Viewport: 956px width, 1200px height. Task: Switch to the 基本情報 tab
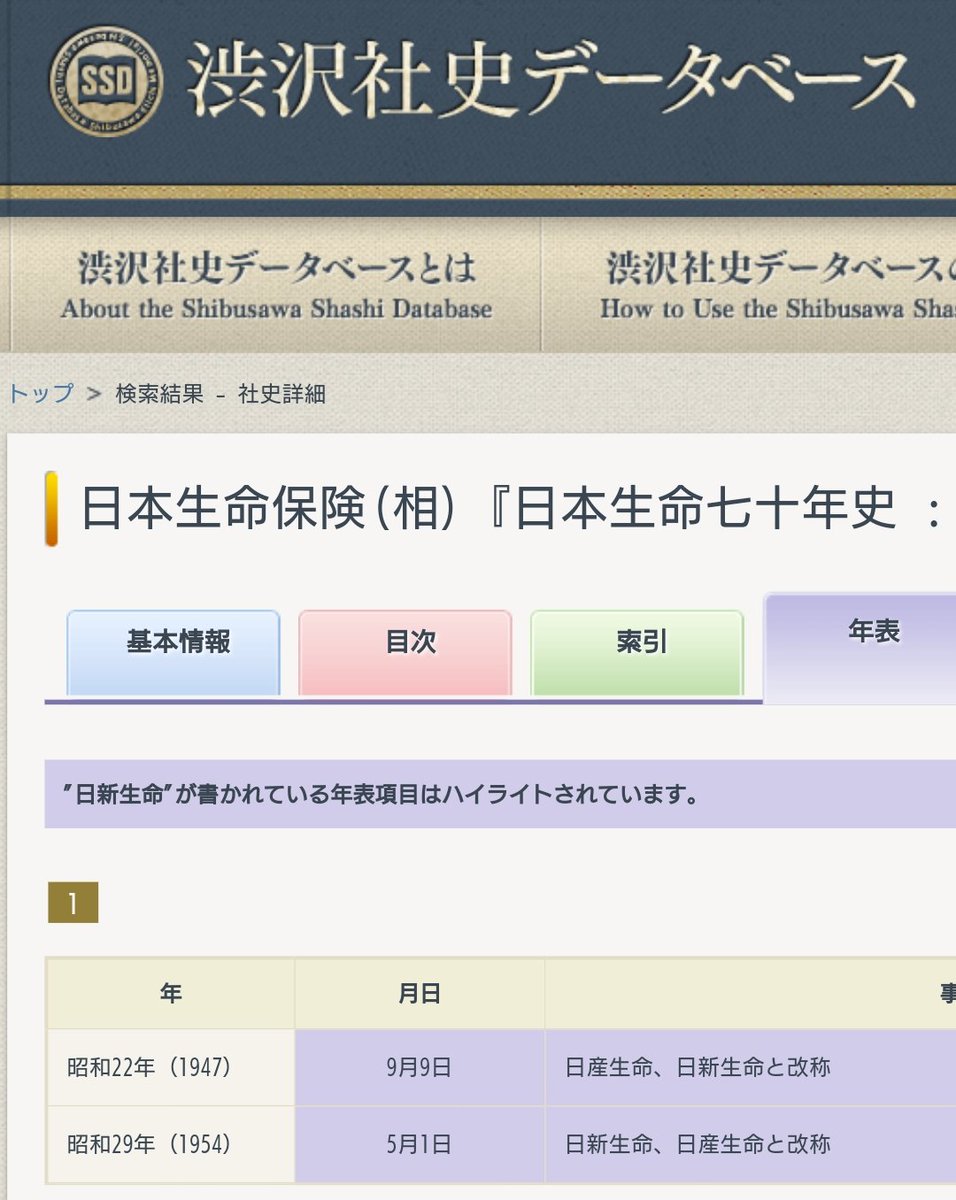click(173, 652)
